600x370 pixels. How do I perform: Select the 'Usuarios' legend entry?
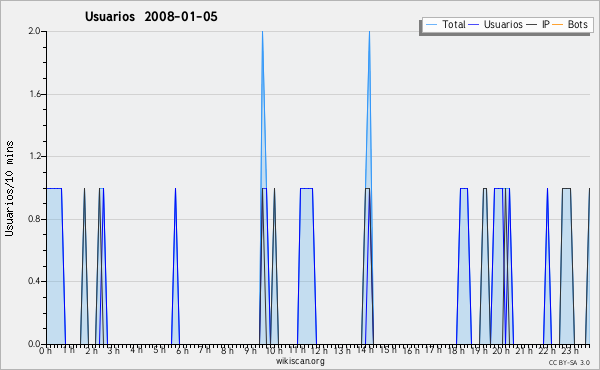tap(503, 24)
